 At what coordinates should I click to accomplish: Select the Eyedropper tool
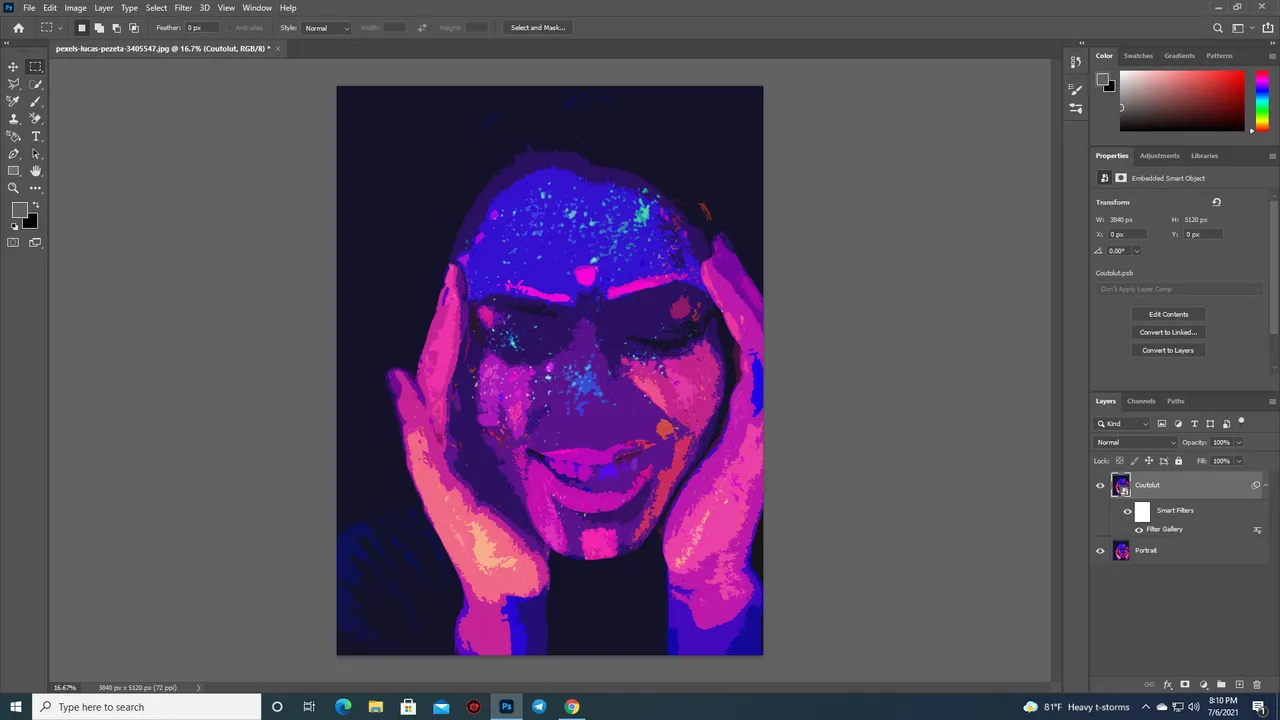coord(13,101)
